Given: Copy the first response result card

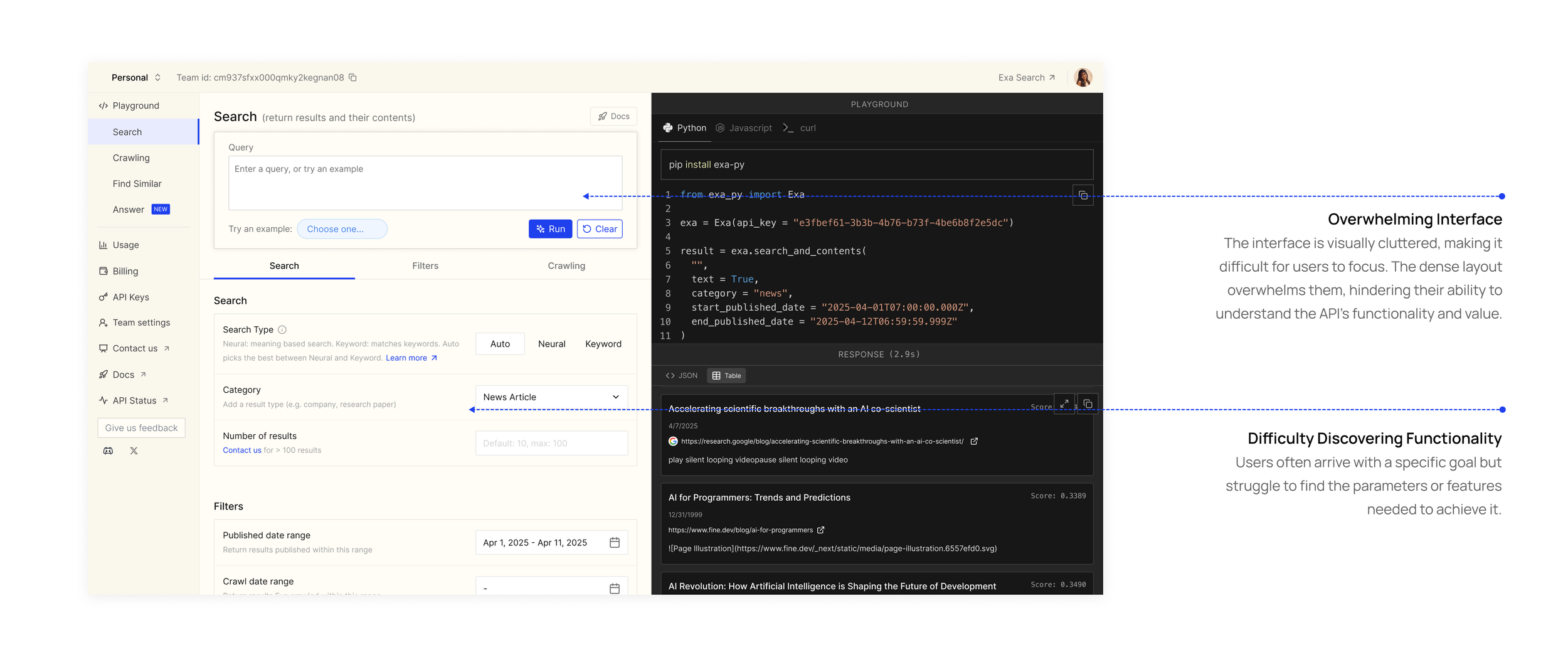Looking at the screenshot, I should (1088, 404).
